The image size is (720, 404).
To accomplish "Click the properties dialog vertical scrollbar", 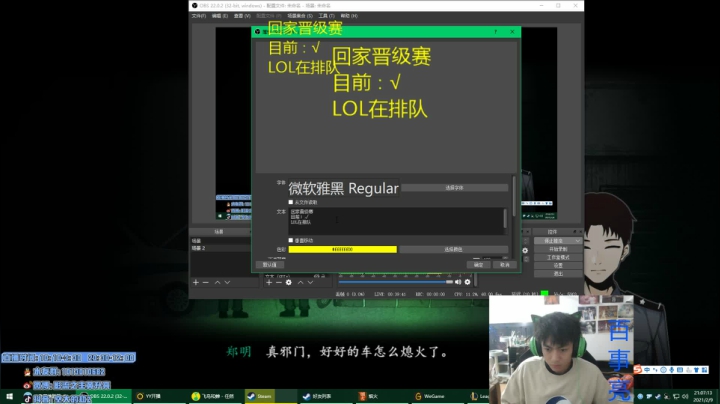I will [x=514, y=195].
